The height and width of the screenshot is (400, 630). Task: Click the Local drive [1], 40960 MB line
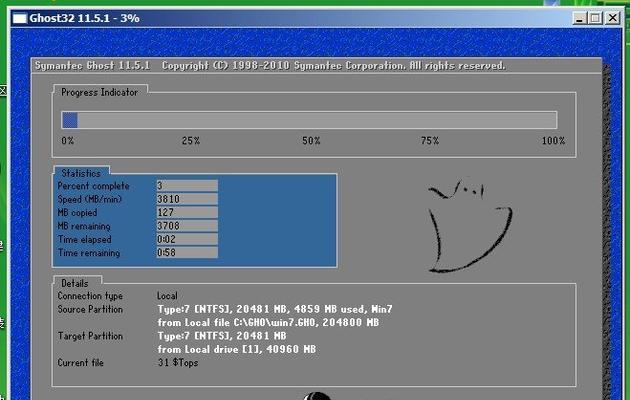pyautogui.click(x=237, y=349)
